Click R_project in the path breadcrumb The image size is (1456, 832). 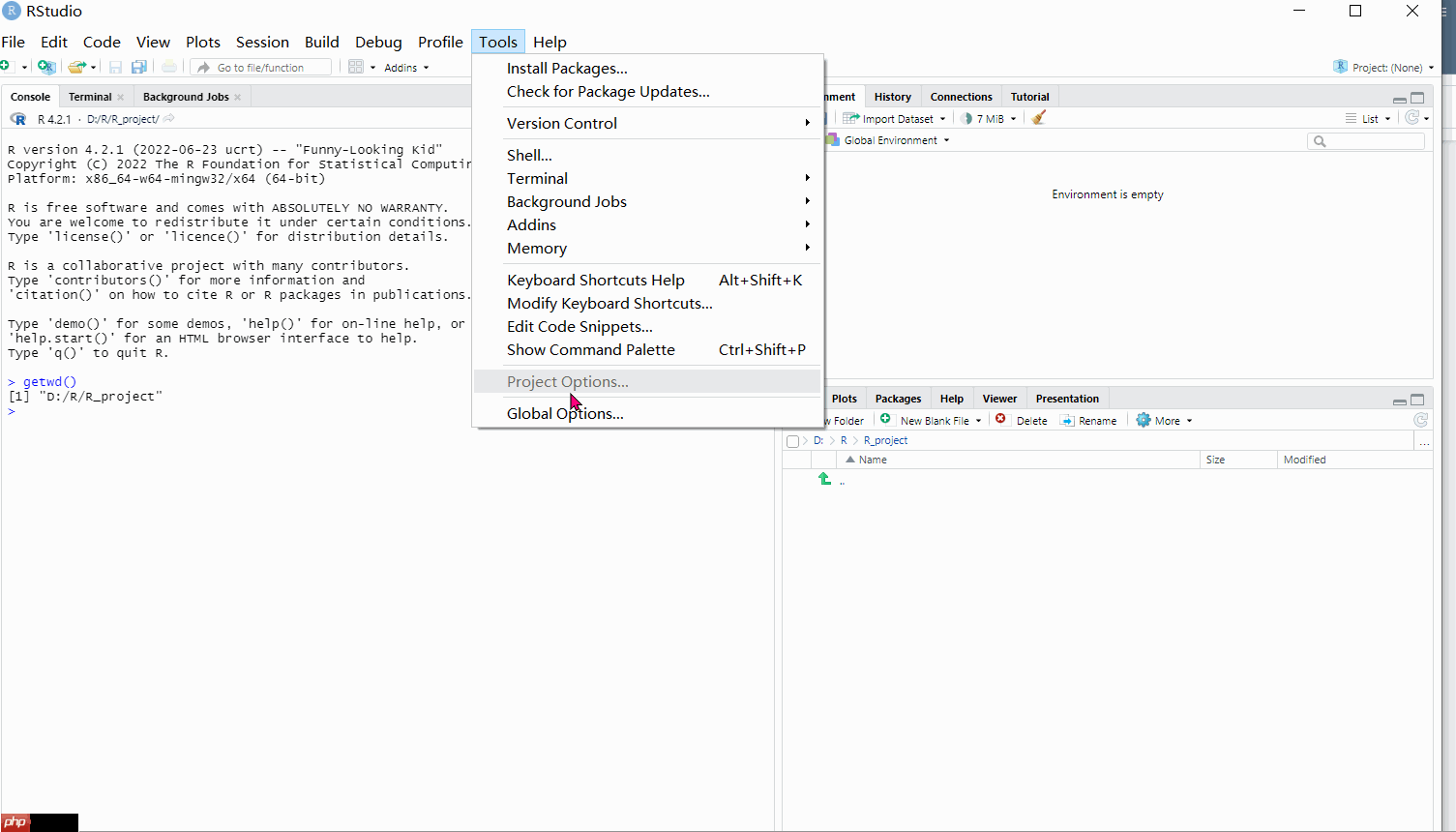click(x=885, y=440)
